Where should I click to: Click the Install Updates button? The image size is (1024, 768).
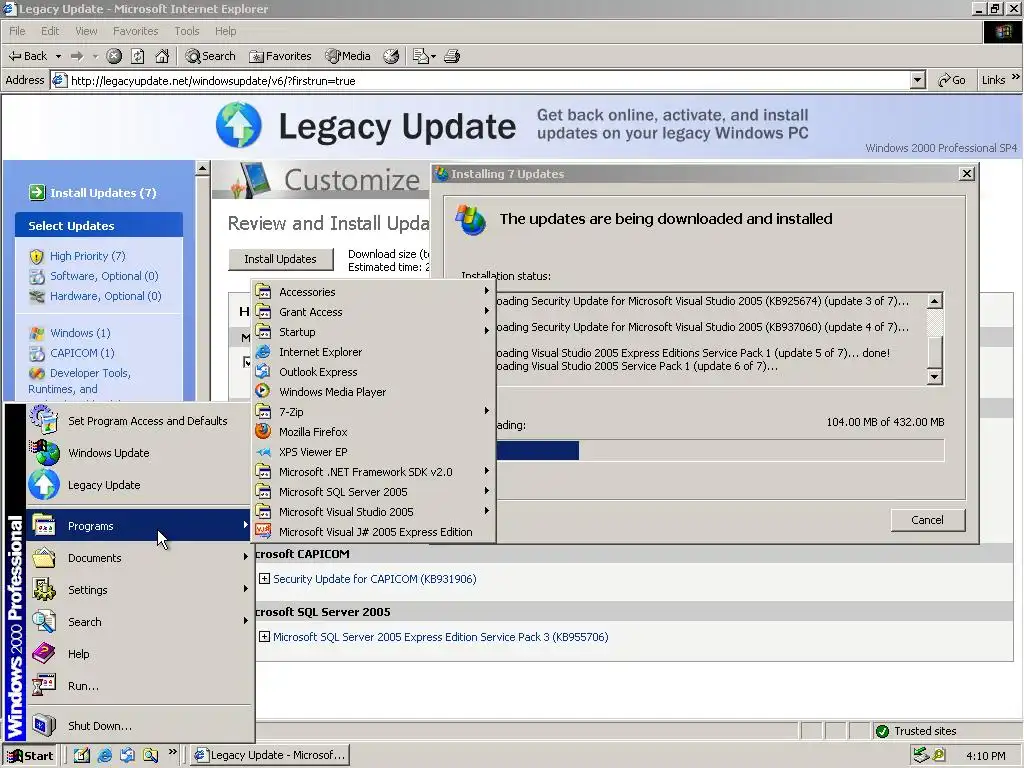[x=280, y=259]
